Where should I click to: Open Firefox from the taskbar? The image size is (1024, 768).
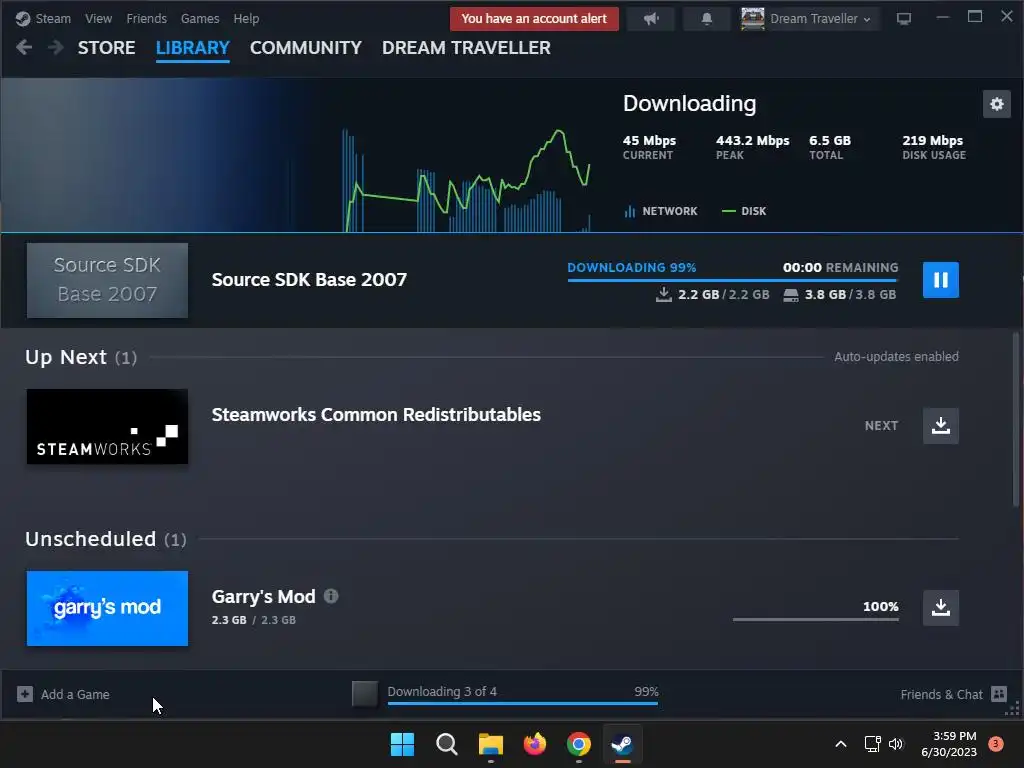point(535,744)
